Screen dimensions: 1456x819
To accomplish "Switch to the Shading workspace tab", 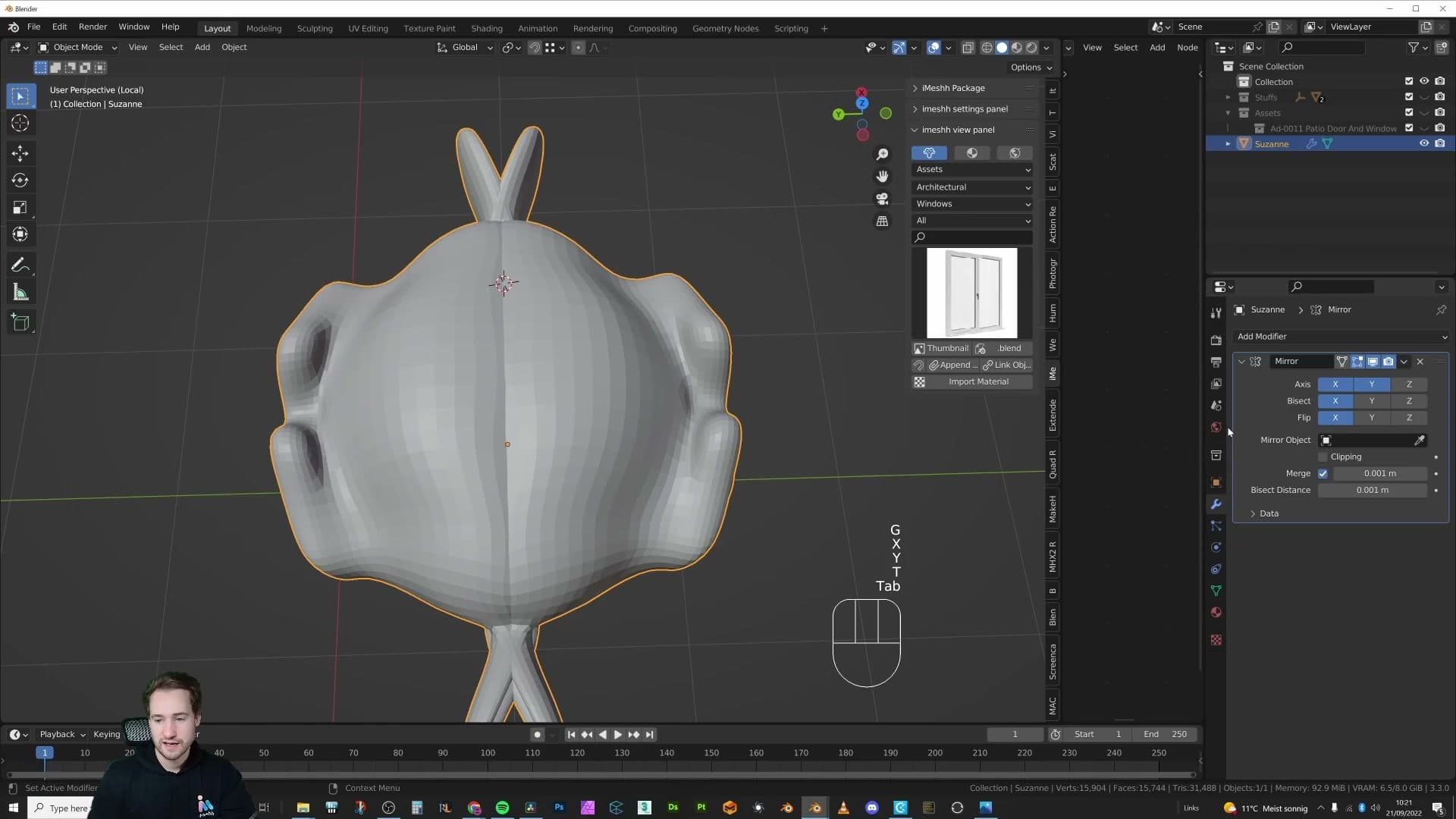I will click(487, 29).
